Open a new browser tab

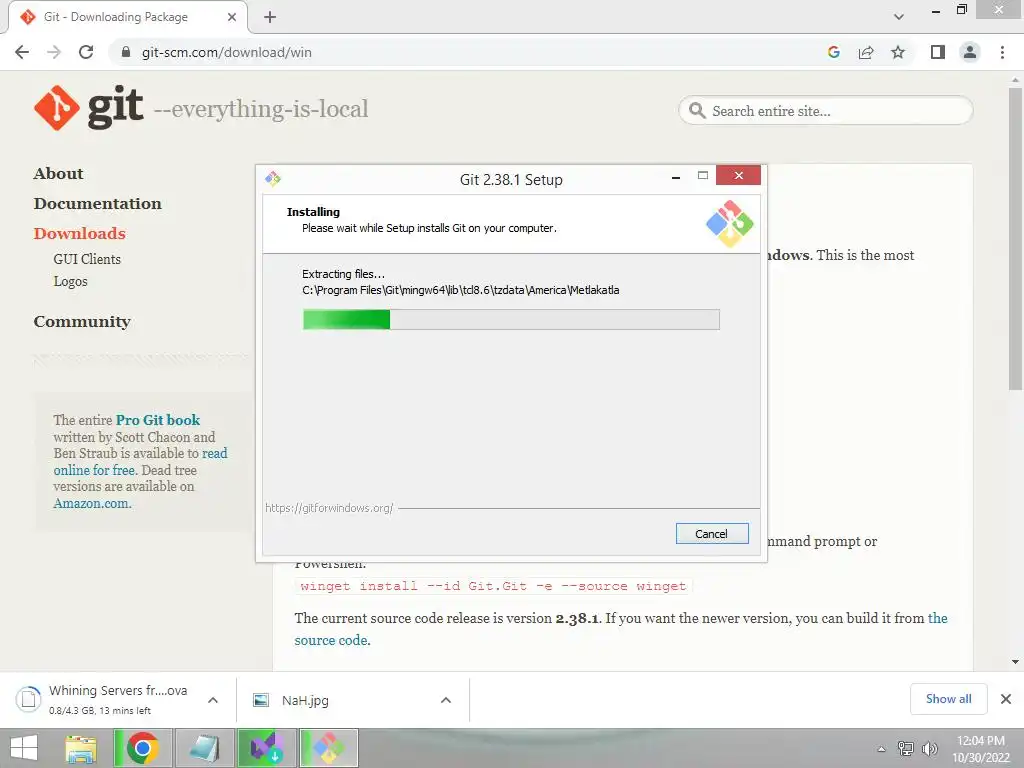[270, 17]
